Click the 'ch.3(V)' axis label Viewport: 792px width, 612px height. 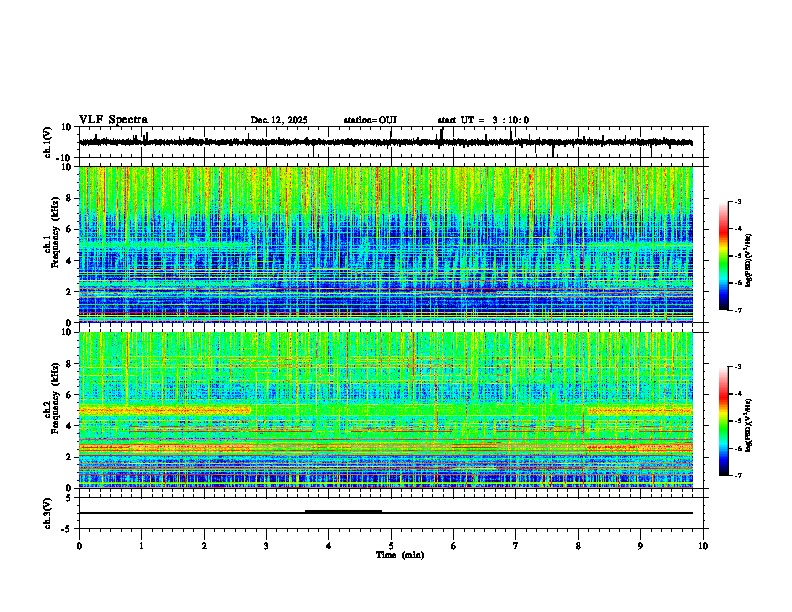click(48, 513)
